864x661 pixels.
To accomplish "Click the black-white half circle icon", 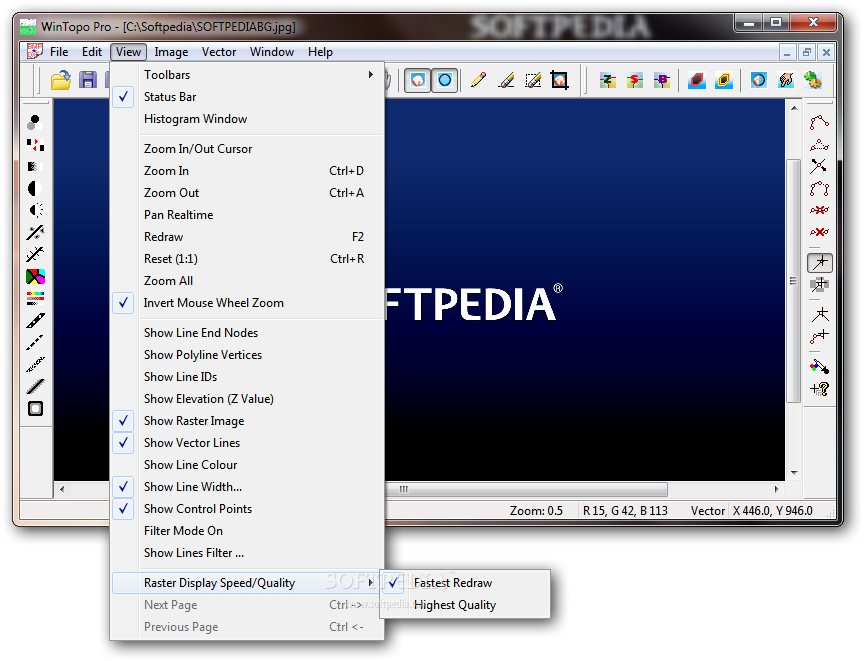I will coord(35,188).
